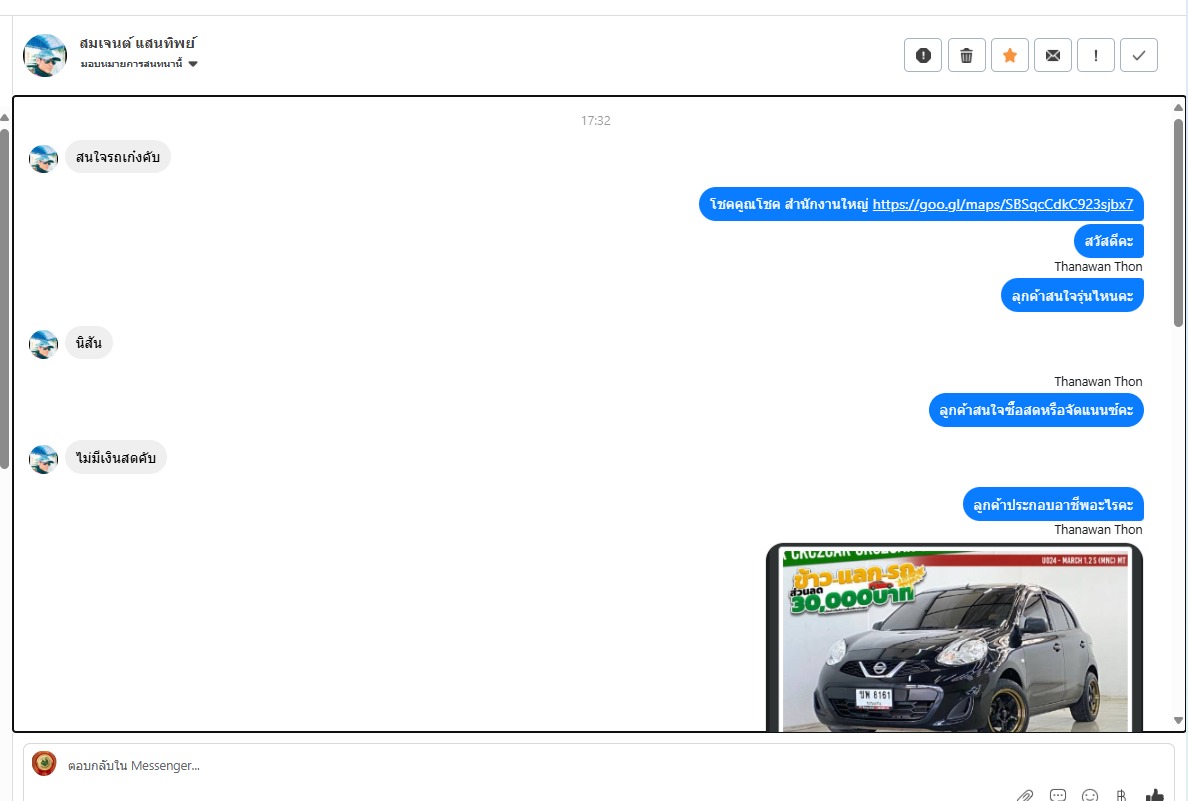1188x801 pixels.
Task: Open saved replies speech-bubble icon
Action: coord(1058,795)
